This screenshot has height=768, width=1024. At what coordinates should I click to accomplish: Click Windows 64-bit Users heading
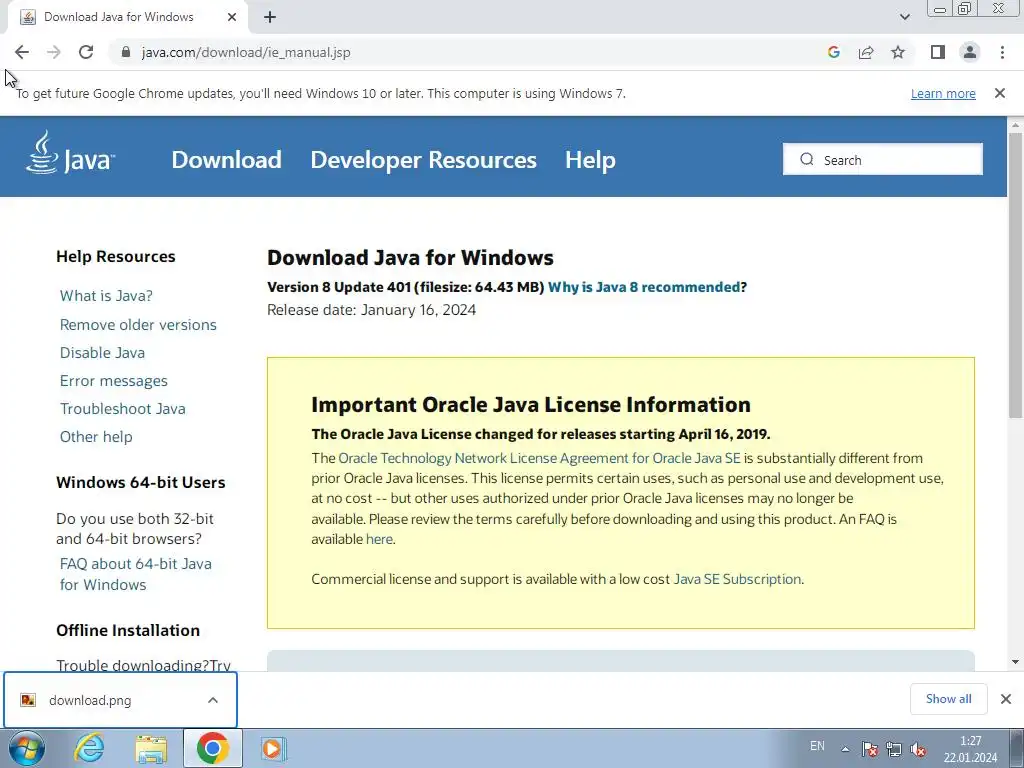[140, 483]
